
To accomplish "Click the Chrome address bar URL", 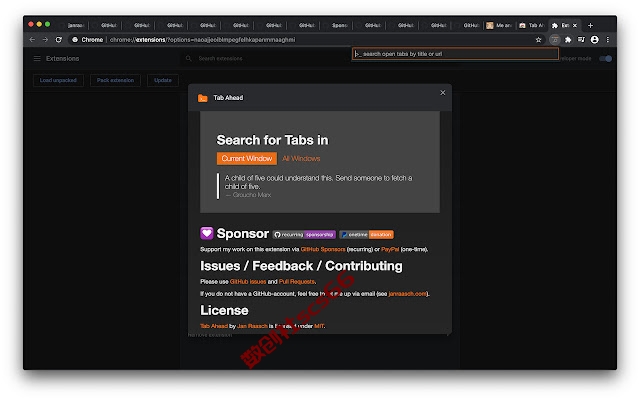I will point(202,40).
